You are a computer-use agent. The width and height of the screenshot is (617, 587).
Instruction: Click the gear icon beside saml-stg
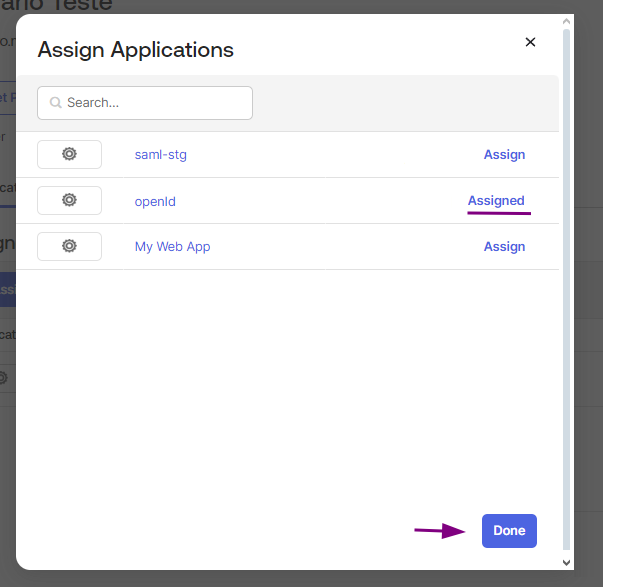click(69, 154)
